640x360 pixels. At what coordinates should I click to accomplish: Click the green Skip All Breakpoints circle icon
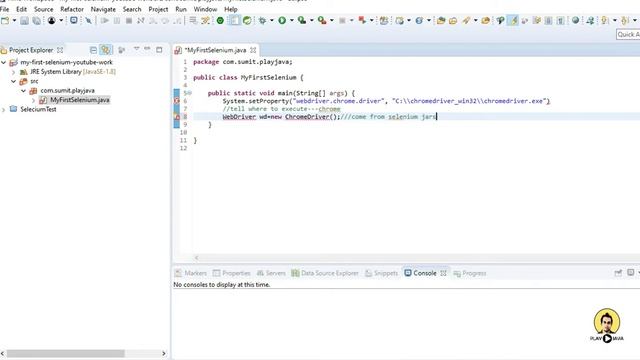click(x=220, y=20)
